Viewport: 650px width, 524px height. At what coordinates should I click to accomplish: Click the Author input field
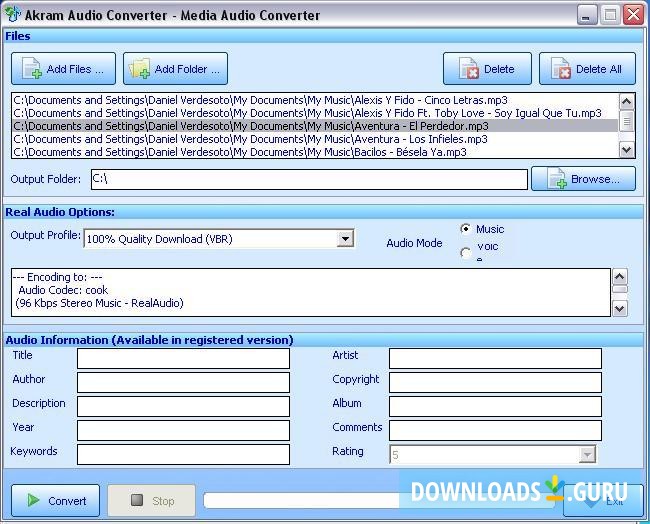[183, 382]
